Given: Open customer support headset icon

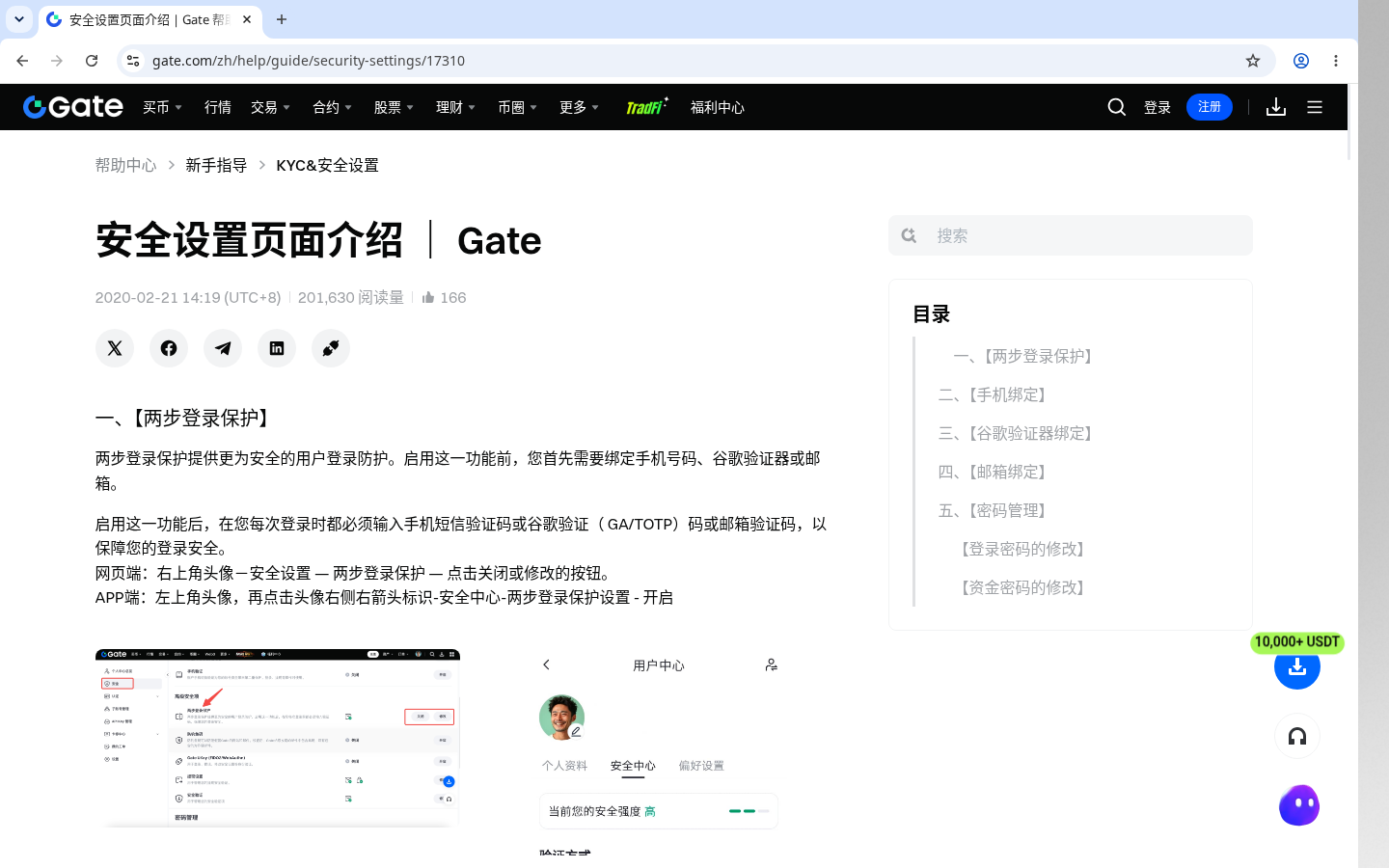Looking at the screenshot, I should (1297, 736).
